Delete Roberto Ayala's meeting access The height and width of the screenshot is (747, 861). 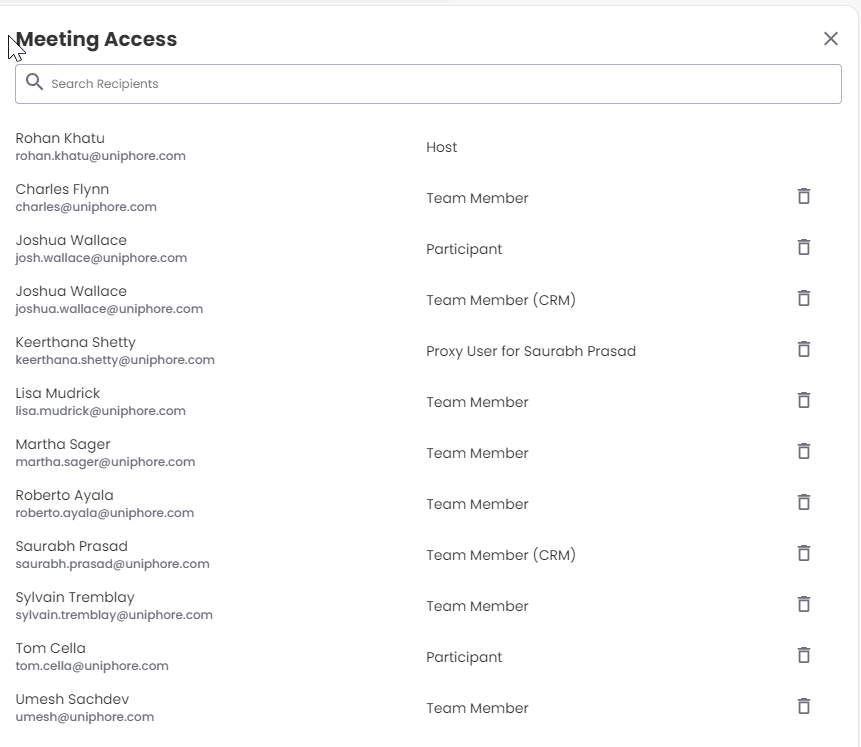coord(804,503)
